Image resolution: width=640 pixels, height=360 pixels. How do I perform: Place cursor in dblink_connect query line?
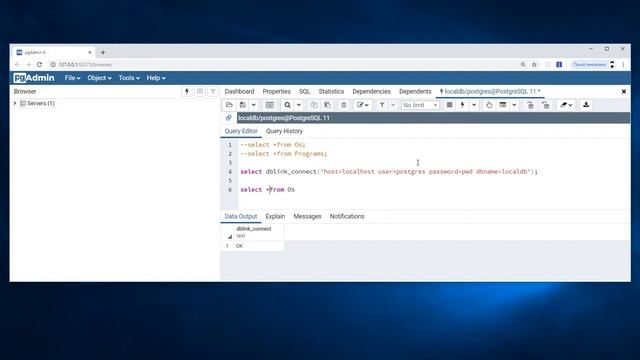[x=389, y=172]
